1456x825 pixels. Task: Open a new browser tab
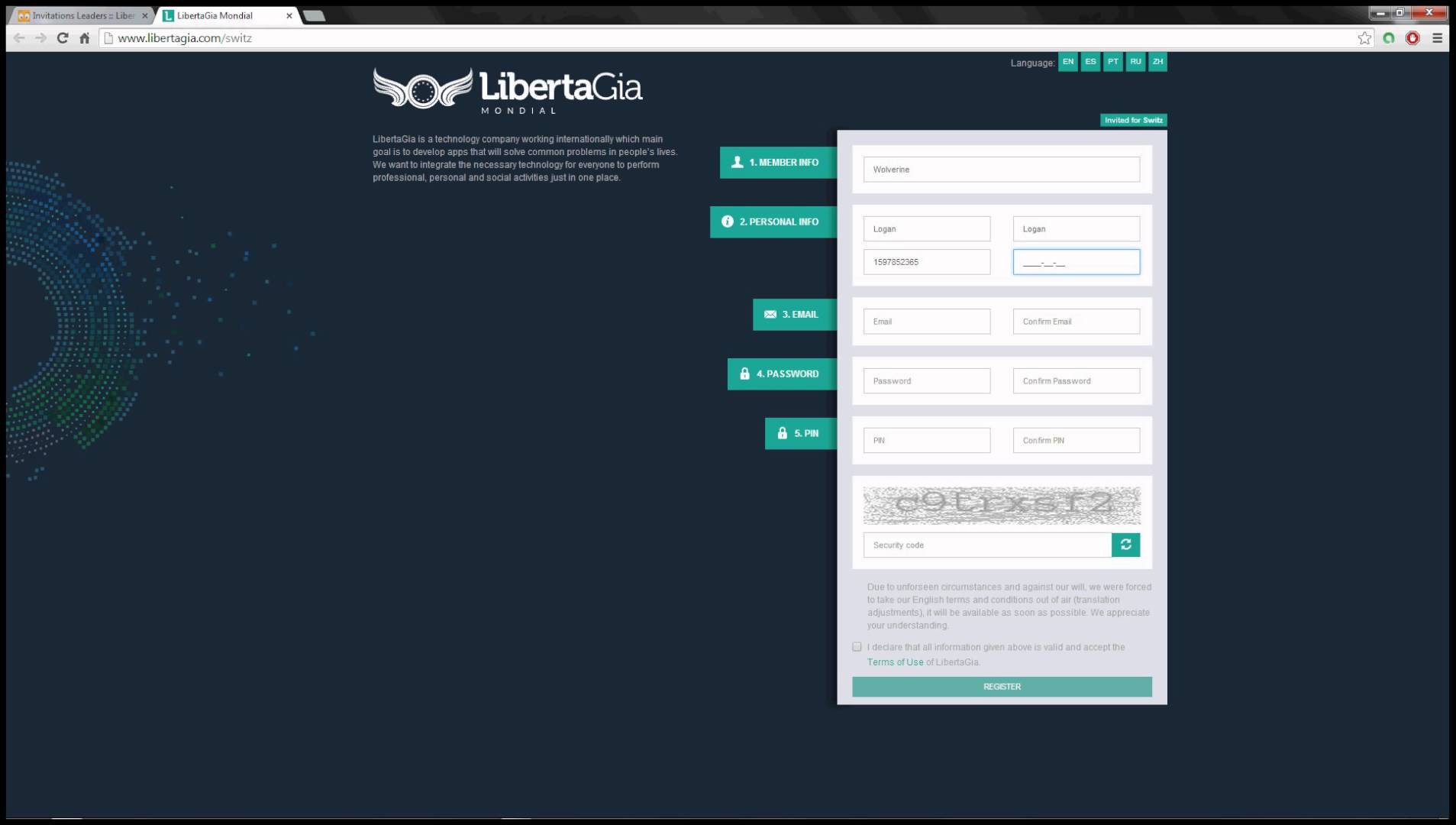point(314,15)
